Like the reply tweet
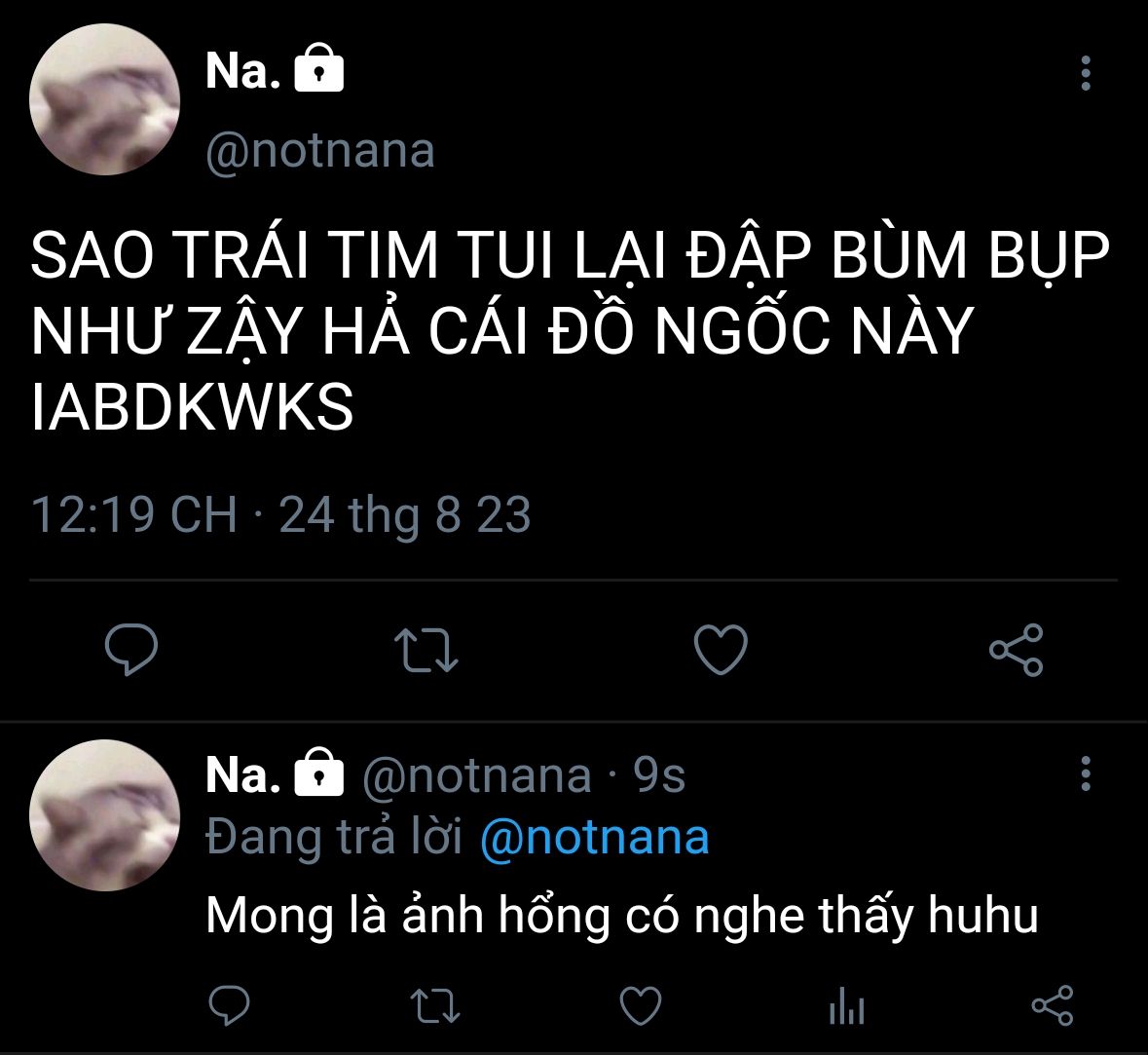 point(641,1005)
